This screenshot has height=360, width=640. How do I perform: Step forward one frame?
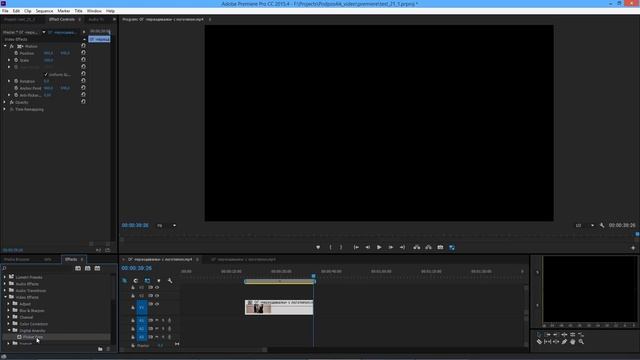391,247
